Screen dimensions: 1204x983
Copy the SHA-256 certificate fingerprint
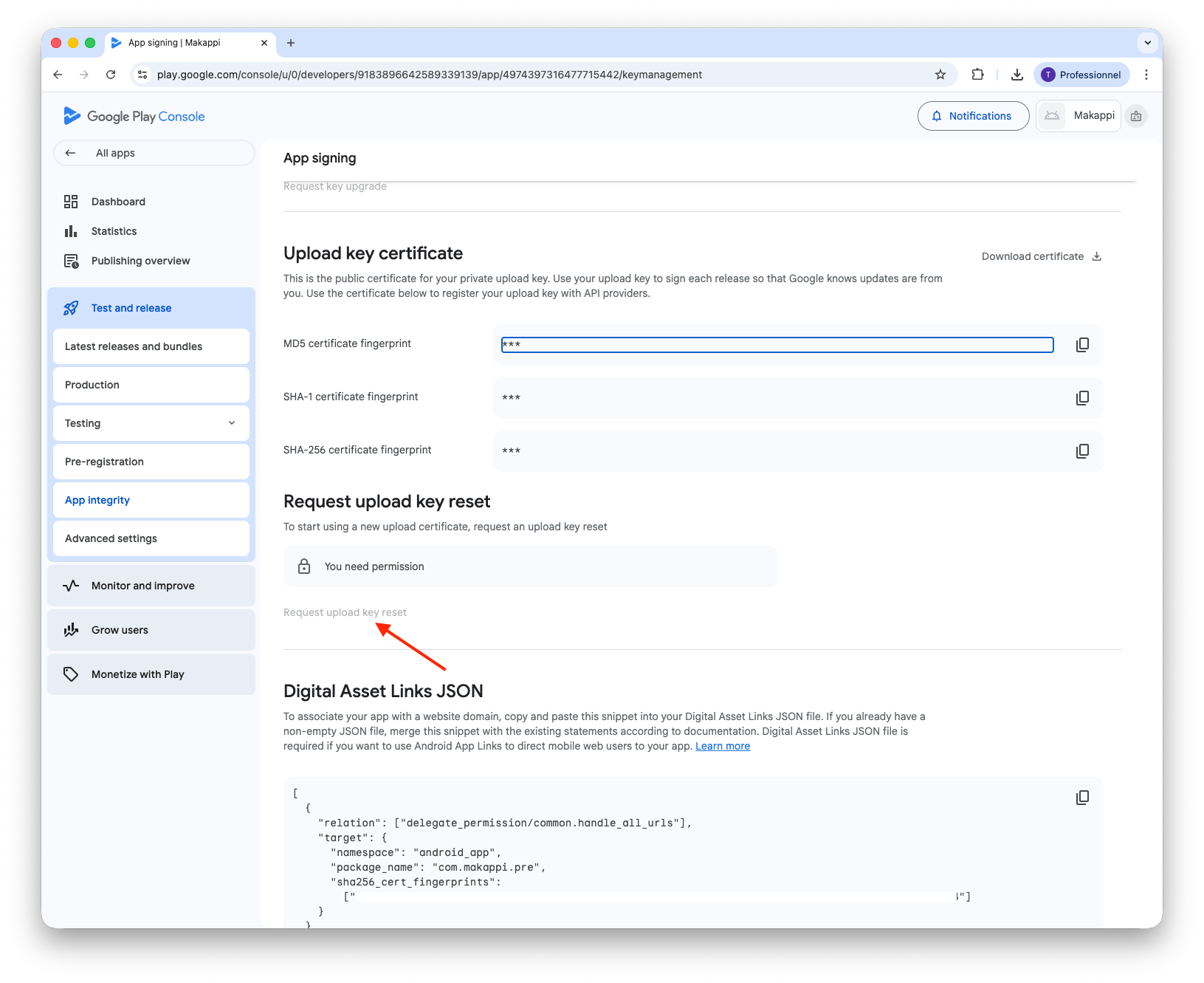1082,451
